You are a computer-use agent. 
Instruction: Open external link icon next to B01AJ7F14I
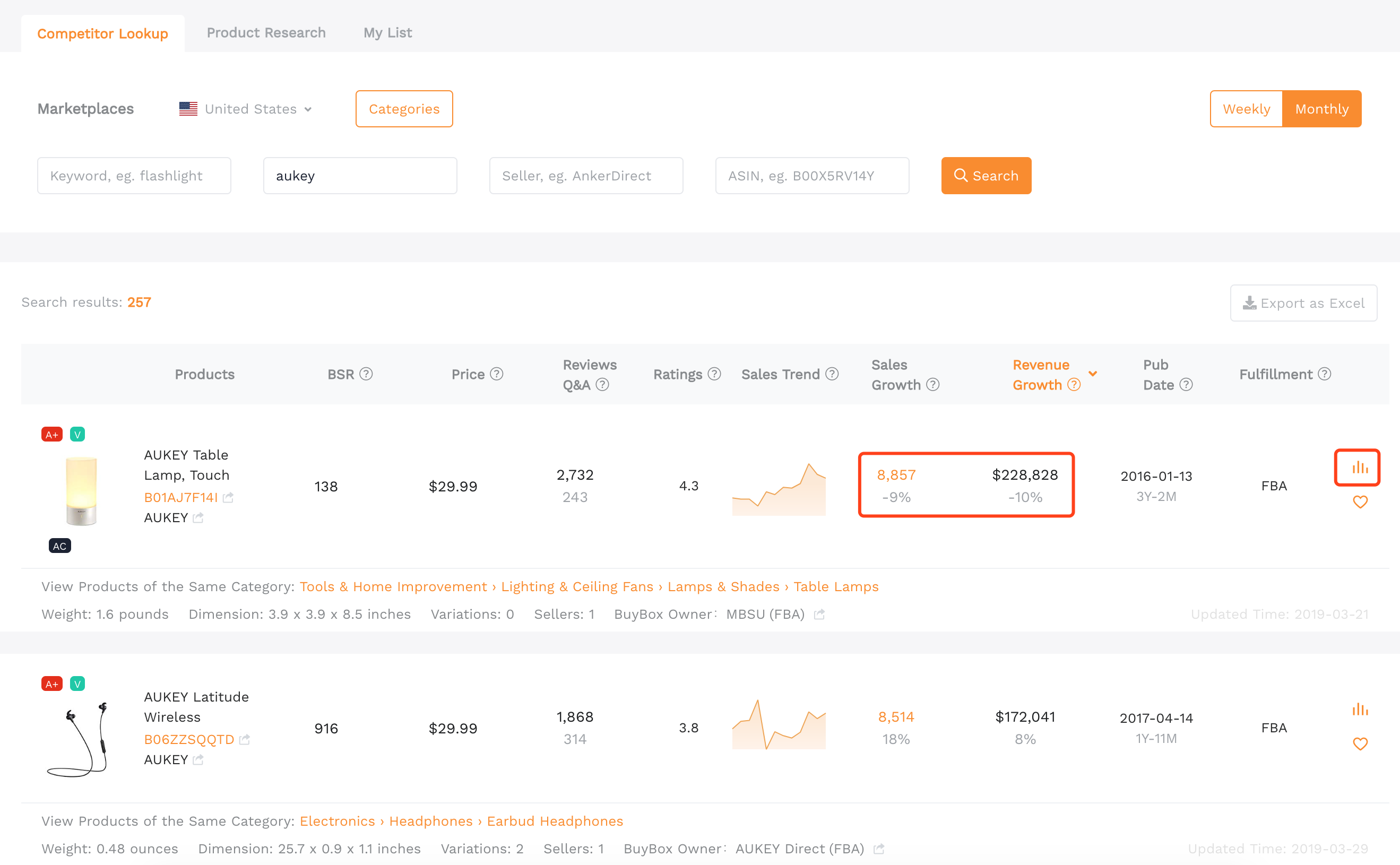(228, 497)
